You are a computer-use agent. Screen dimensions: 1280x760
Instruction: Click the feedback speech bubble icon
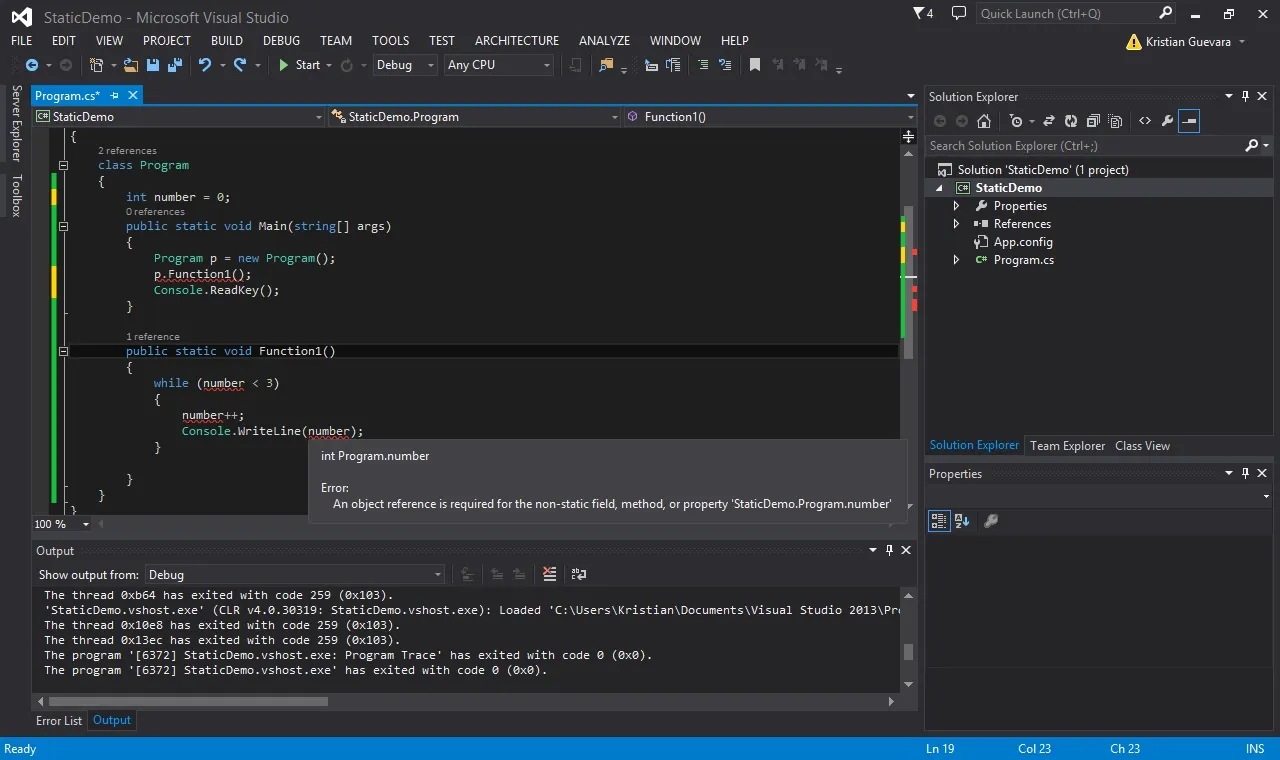(x=959, y=14)
